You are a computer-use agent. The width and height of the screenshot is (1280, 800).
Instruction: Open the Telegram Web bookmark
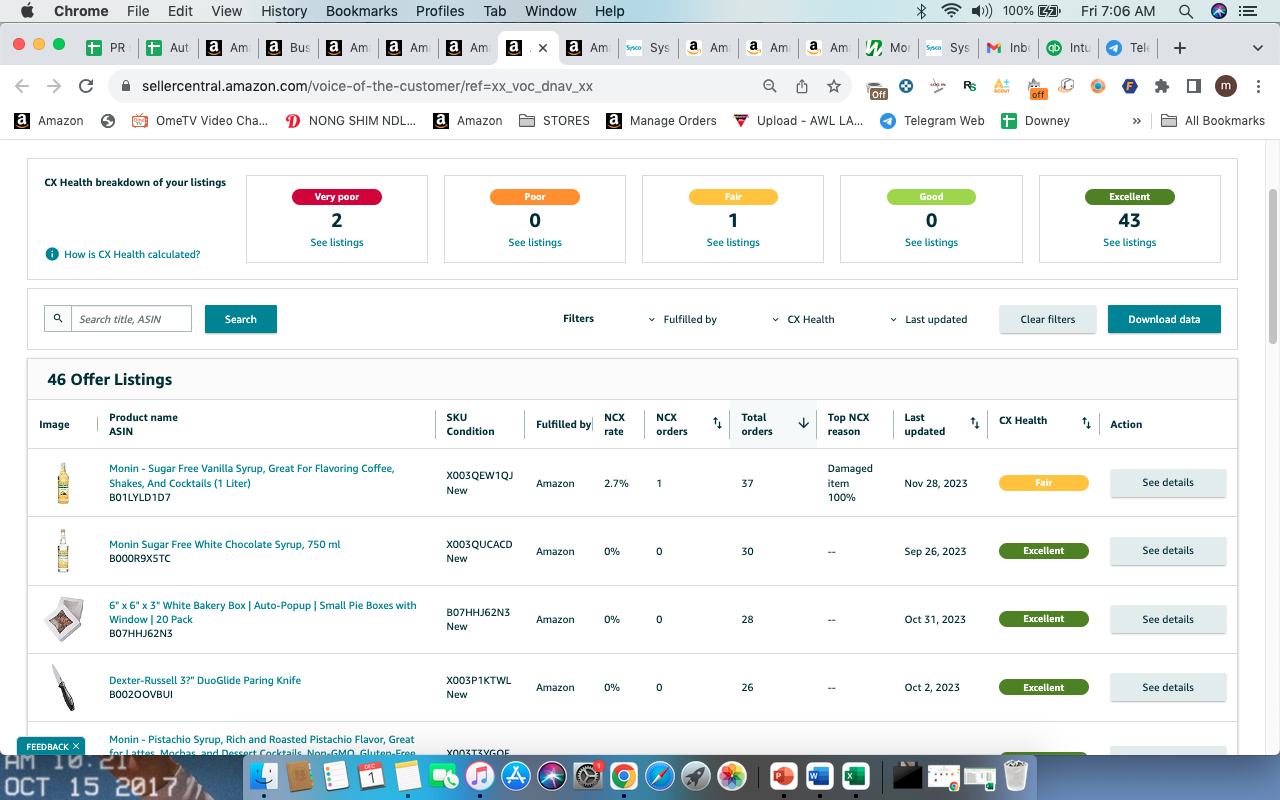932,121
